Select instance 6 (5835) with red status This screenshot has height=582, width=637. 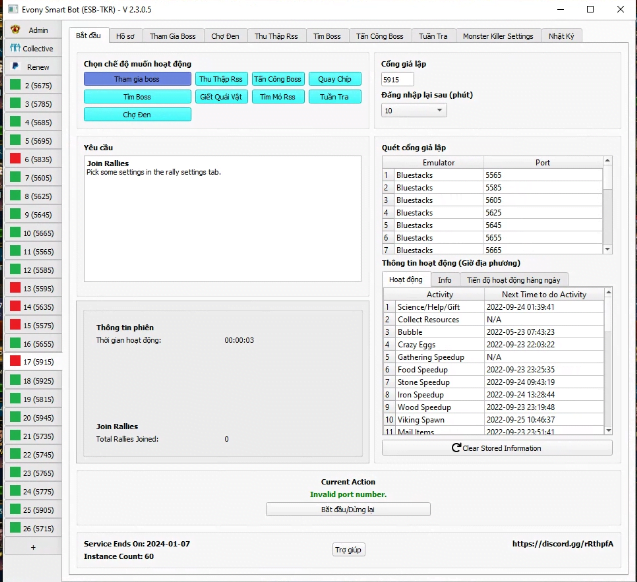(31, 159)
